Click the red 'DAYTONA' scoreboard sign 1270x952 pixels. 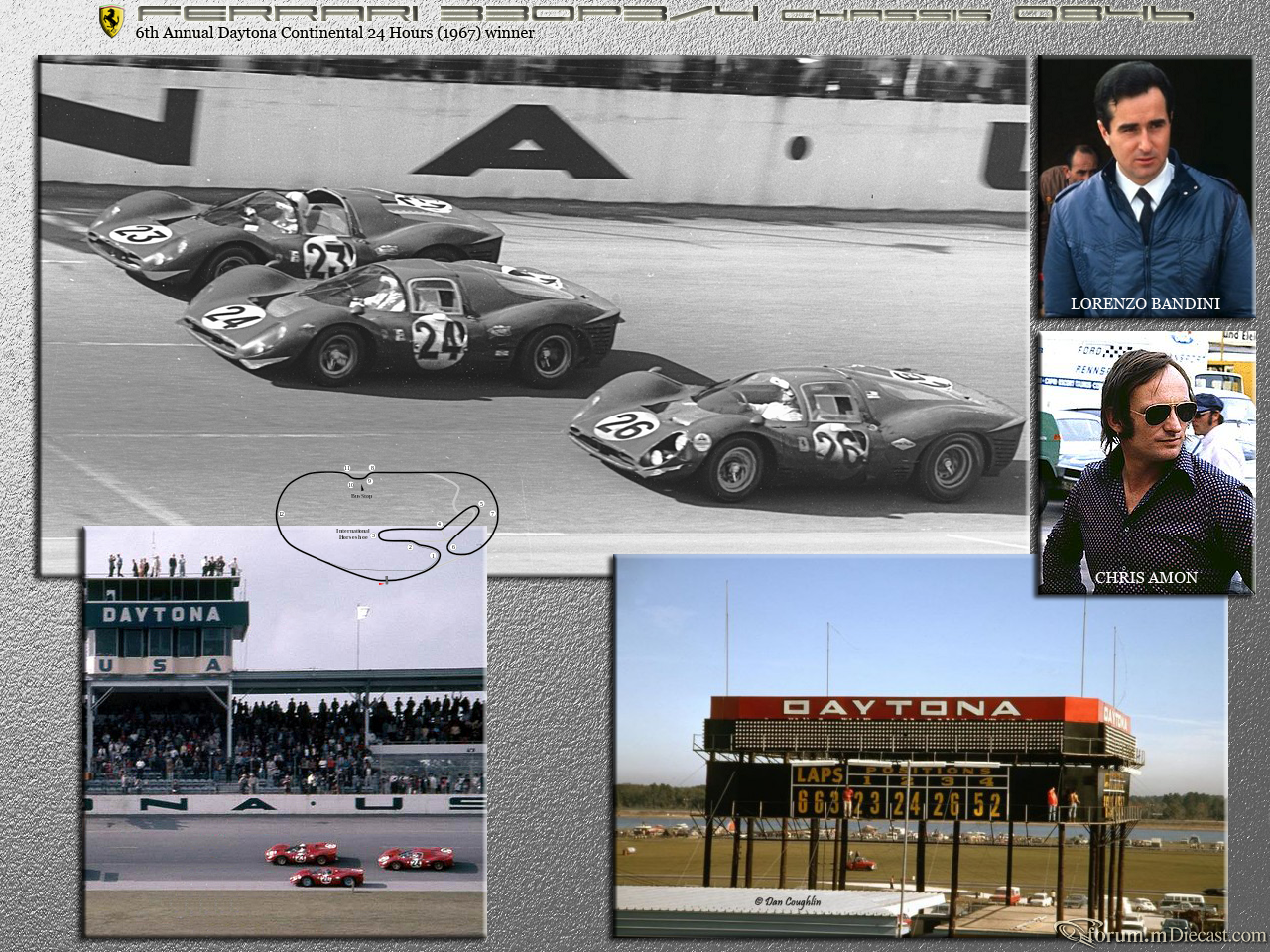pyautogui.click(x=901, y=708)
